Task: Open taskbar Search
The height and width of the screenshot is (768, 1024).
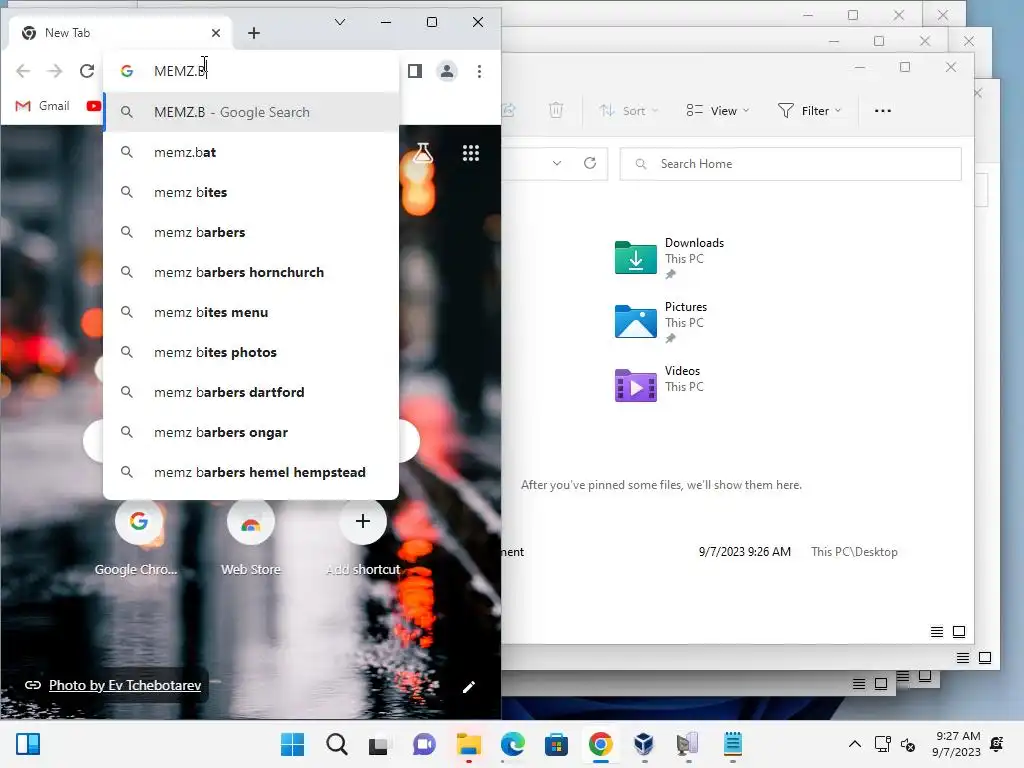Action: tap(337, 744)
